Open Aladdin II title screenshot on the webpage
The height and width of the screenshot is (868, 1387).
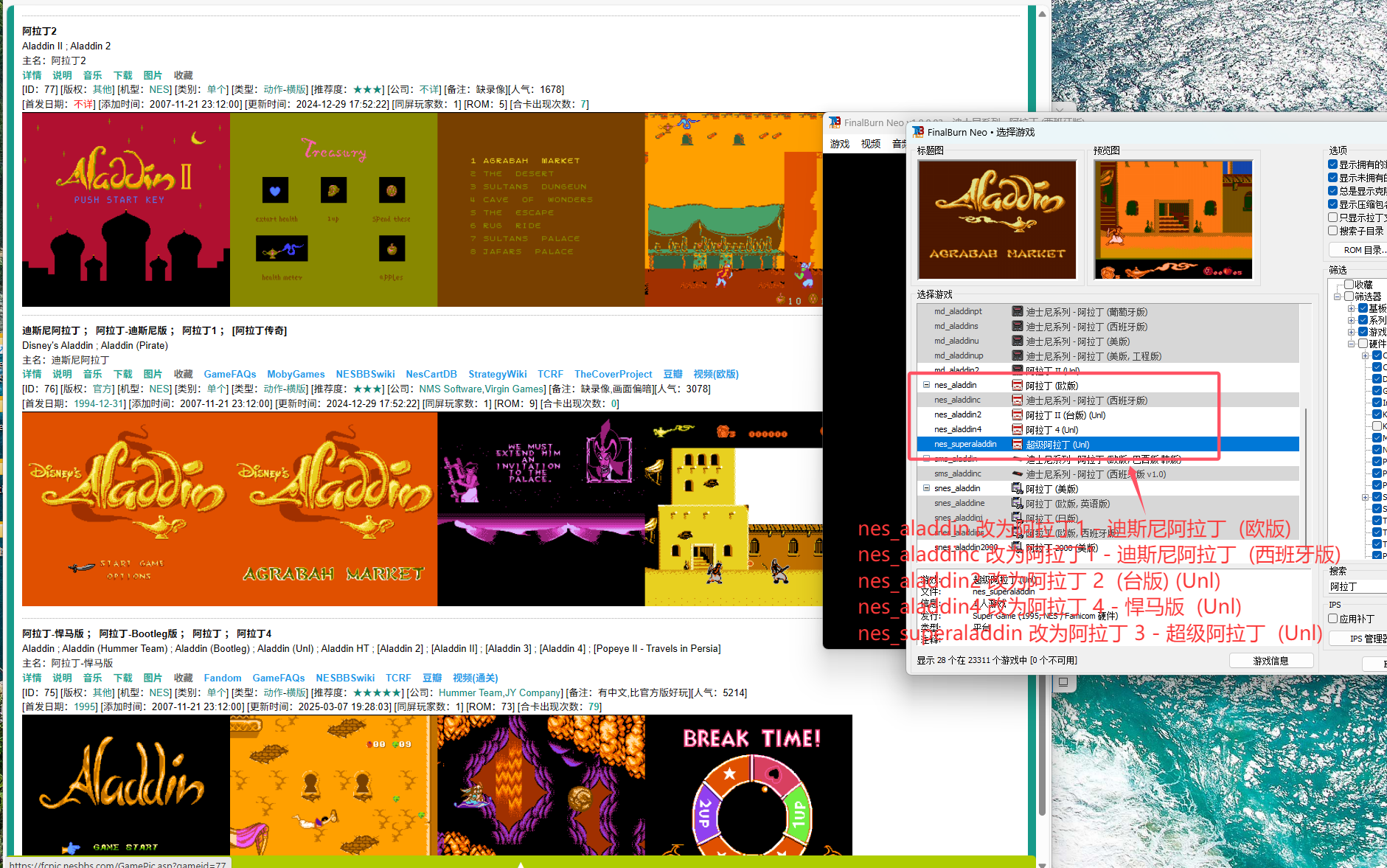(126, 209)
